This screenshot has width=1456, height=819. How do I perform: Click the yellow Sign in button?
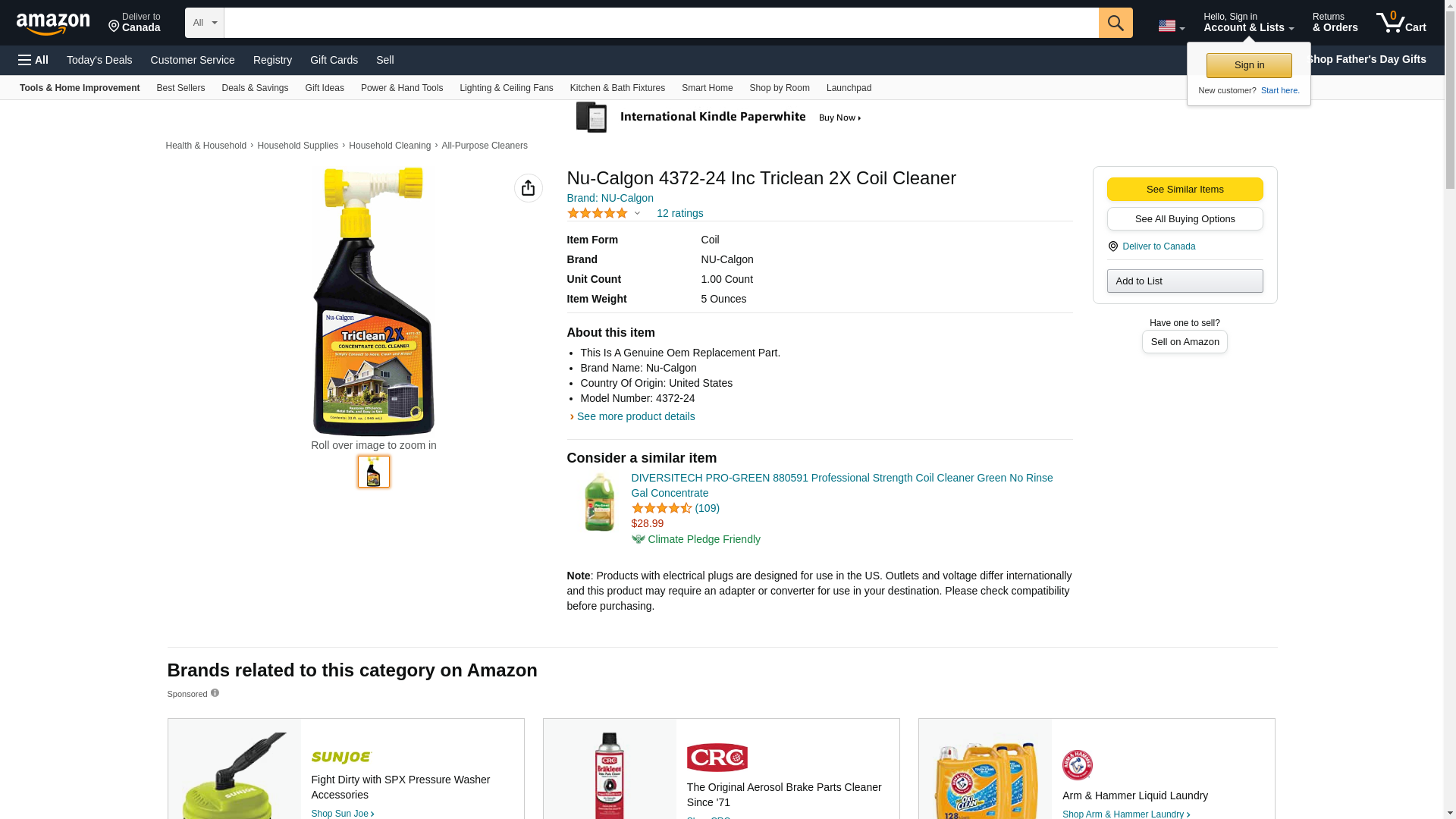[x=1248, y=65]
